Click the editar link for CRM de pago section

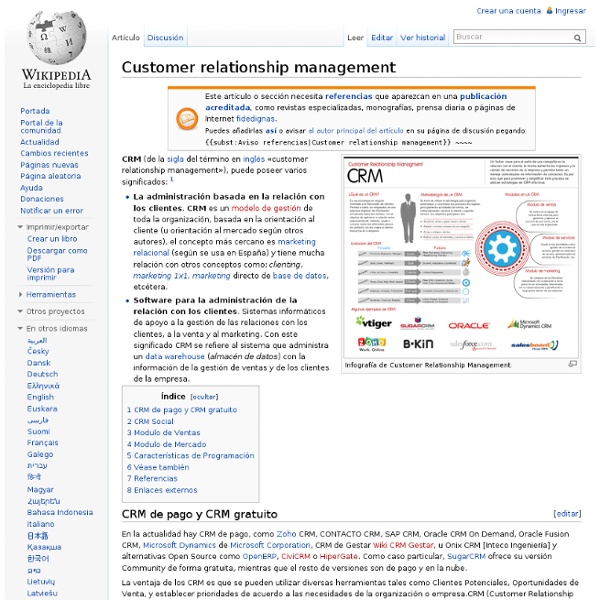(x=567, y=514)
